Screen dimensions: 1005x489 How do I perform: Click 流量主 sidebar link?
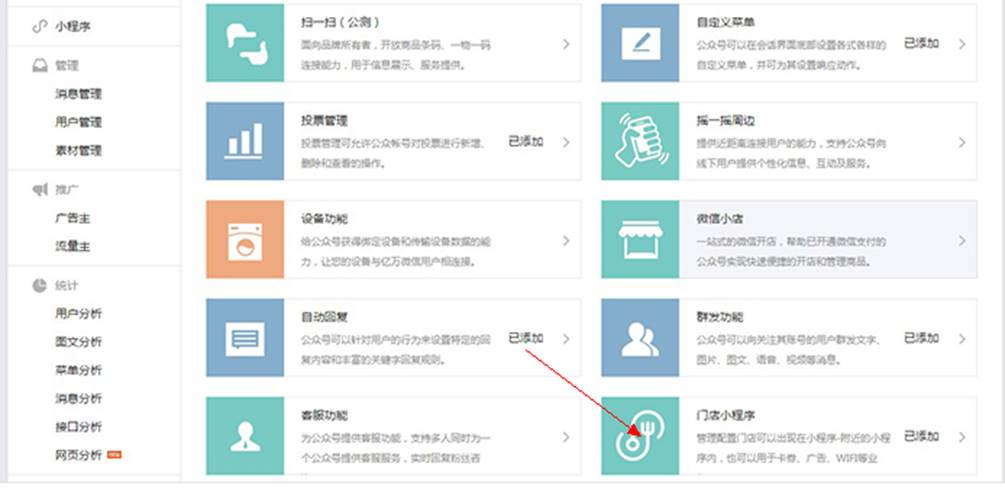coord(72,246)
